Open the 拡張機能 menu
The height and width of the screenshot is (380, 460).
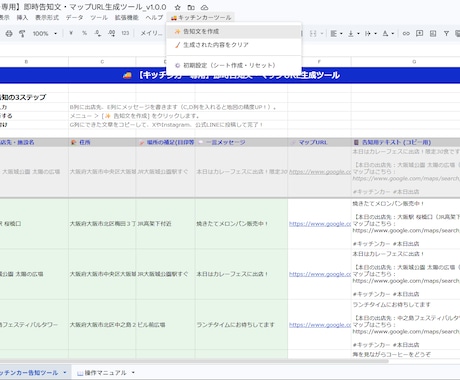127,17
